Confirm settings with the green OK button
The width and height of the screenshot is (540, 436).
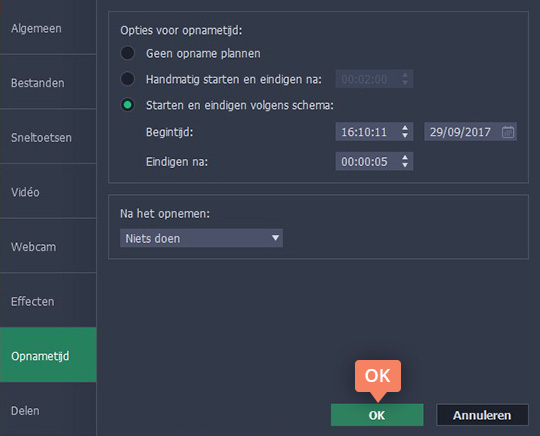pyautogui.click(x=377, y=415)
